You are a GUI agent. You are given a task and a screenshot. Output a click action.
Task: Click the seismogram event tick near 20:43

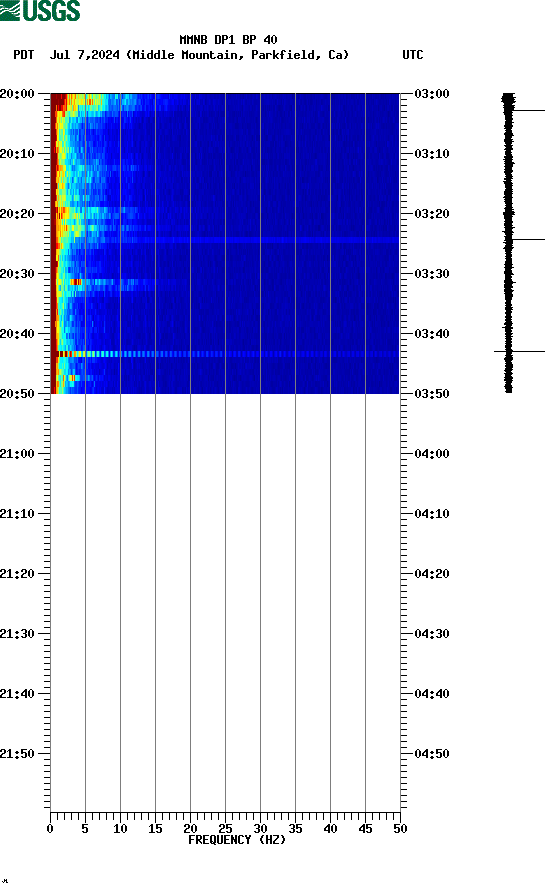(x=519, y=352)
